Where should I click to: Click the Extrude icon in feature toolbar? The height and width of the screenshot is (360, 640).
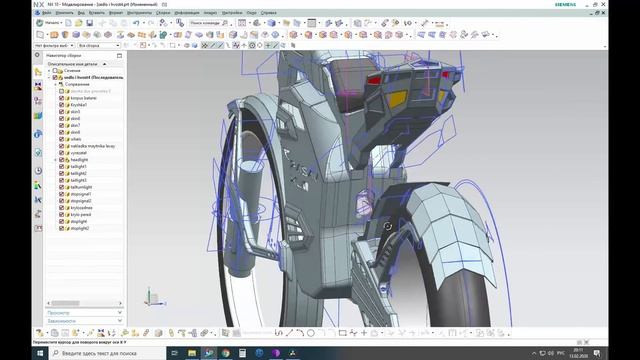(x=54, y=35)
